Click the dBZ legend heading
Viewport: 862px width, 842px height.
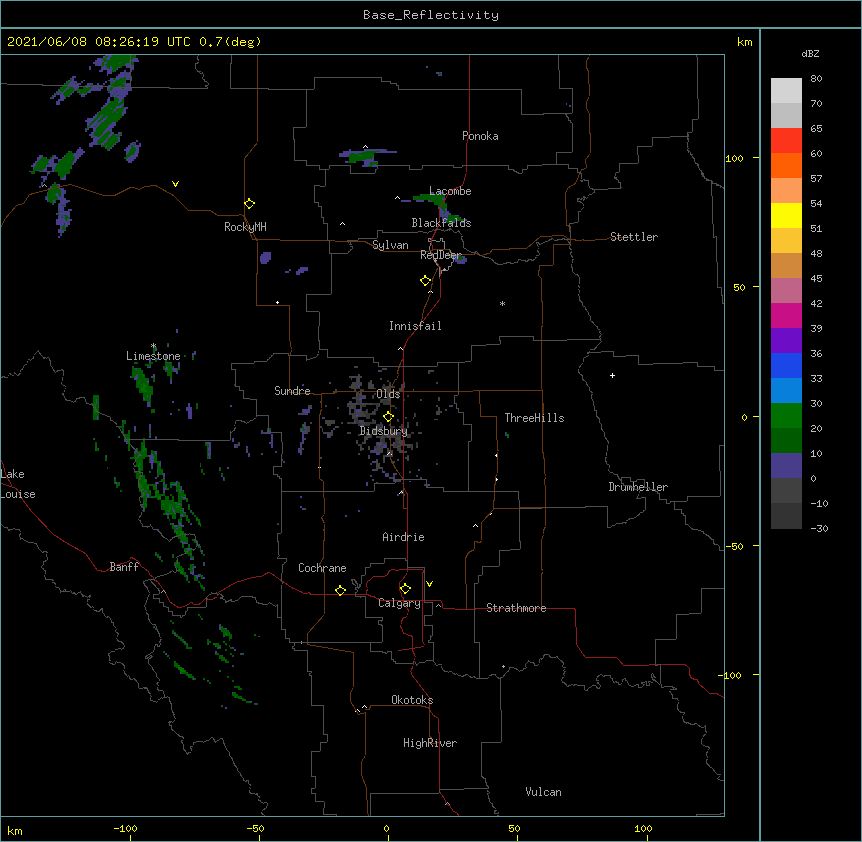tap(810, 53)
